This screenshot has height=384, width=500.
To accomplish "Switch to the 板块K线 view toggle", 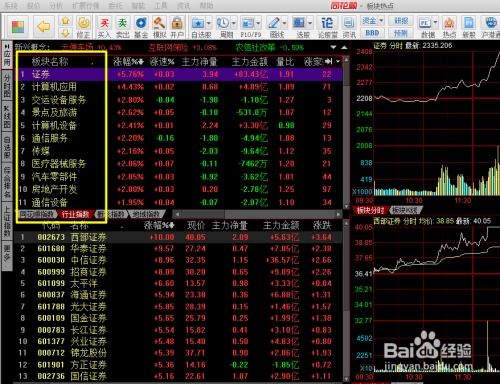I will [x=405, y=210].
